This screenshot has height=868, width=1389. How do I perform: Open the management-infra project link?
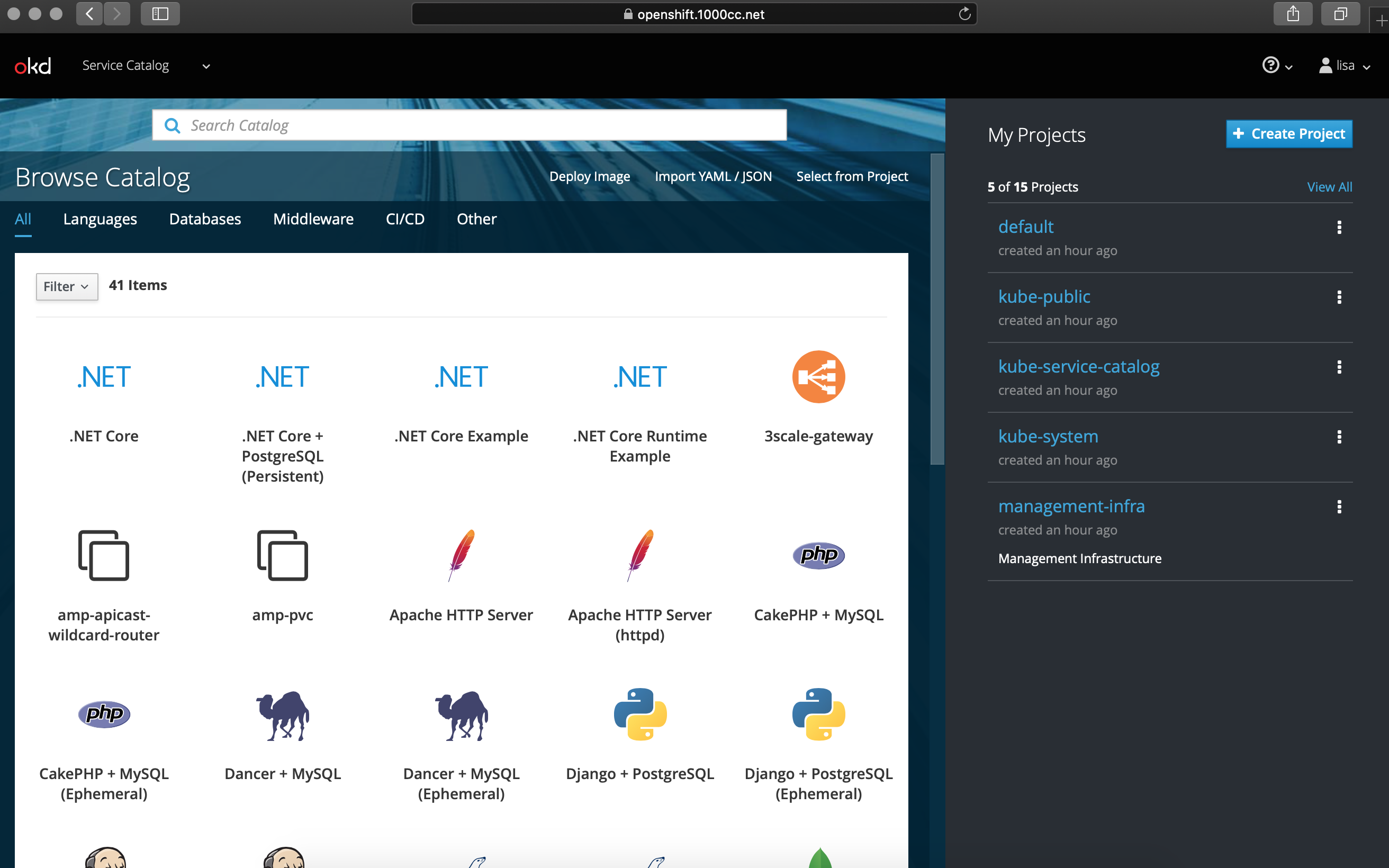1071,507
